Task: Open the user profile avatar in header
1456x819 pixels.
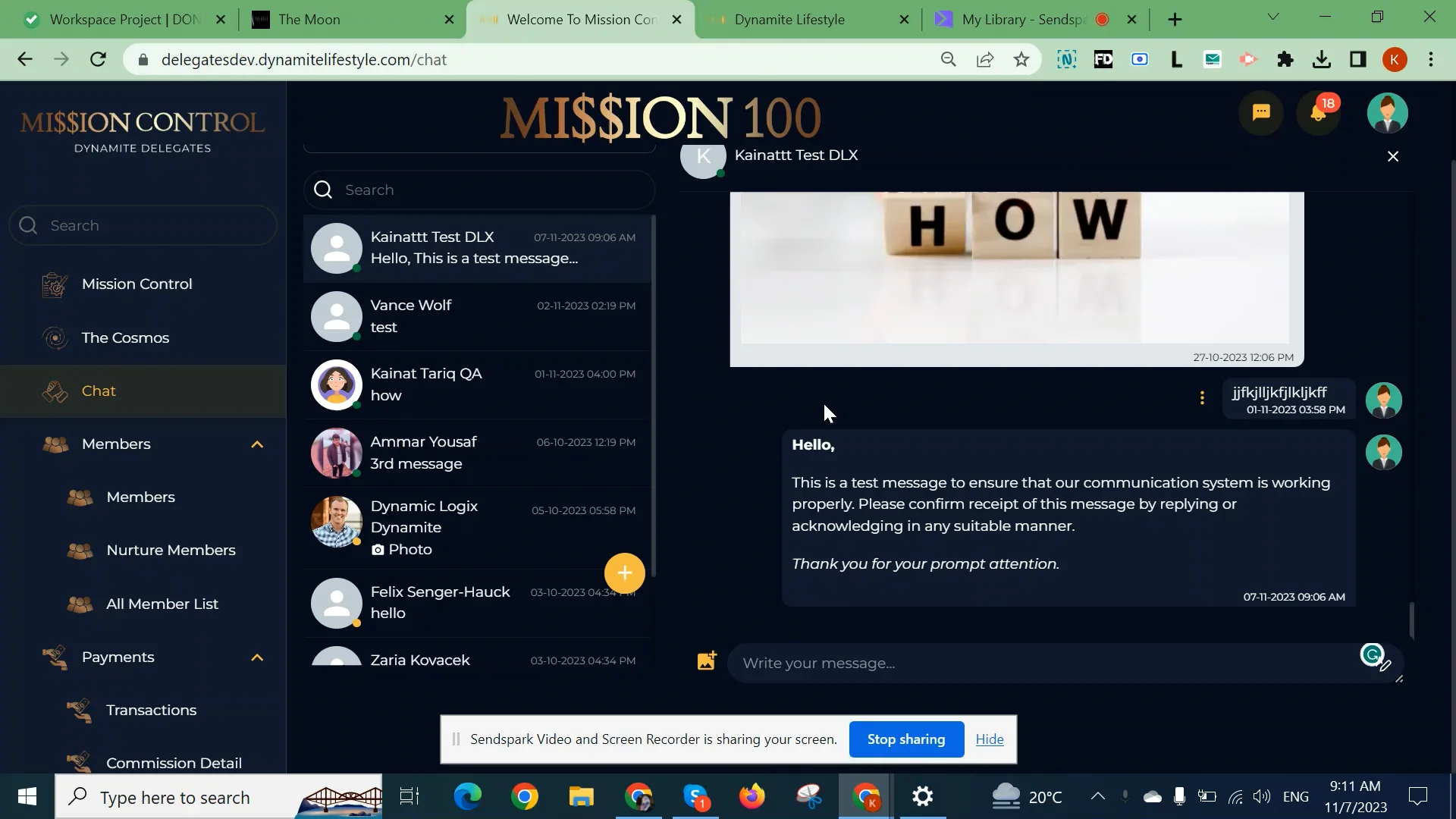Action: [x=1387, y=113]
